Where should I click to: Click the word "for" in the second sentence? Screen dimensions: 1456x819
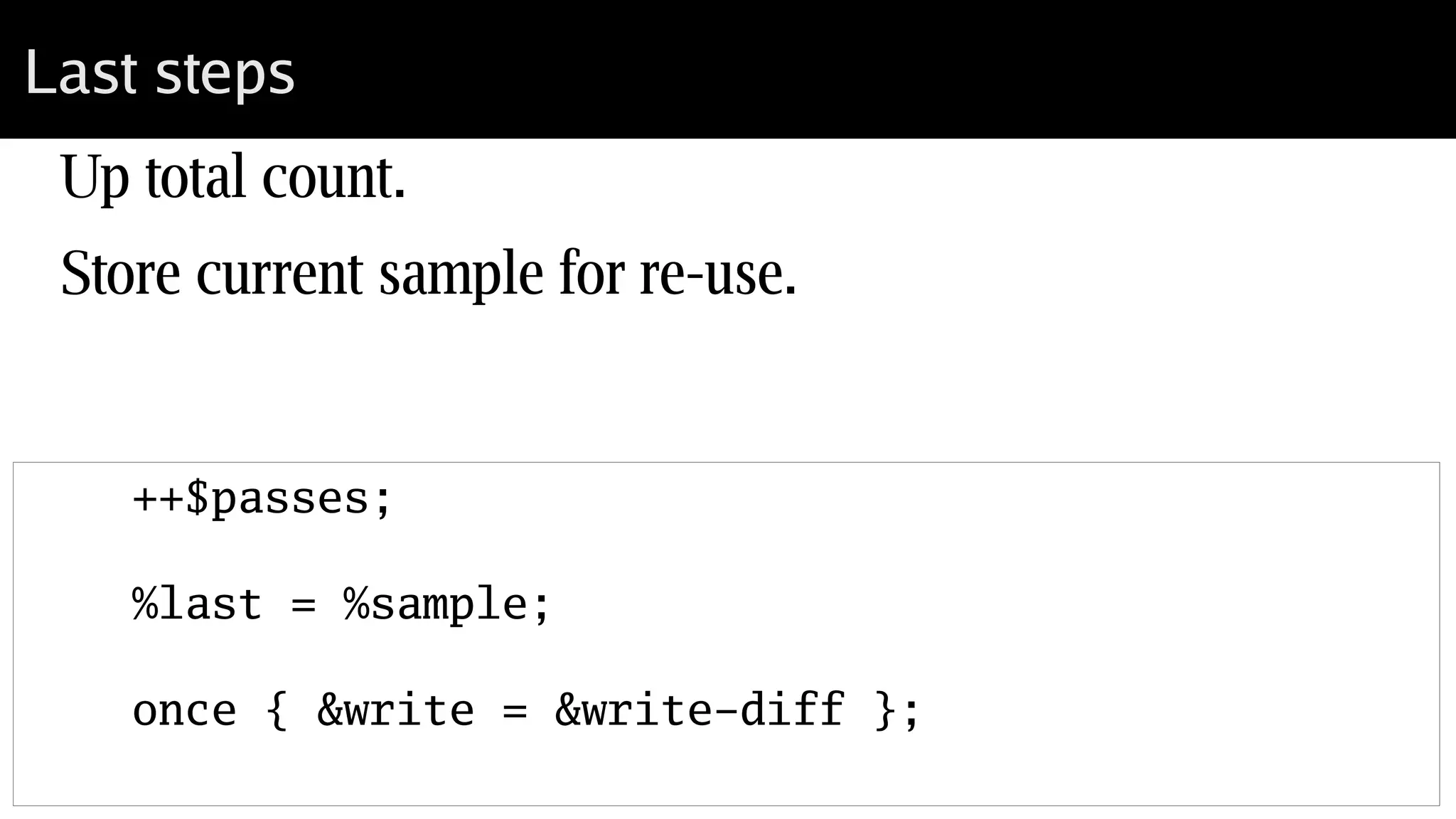coord(591,272)
